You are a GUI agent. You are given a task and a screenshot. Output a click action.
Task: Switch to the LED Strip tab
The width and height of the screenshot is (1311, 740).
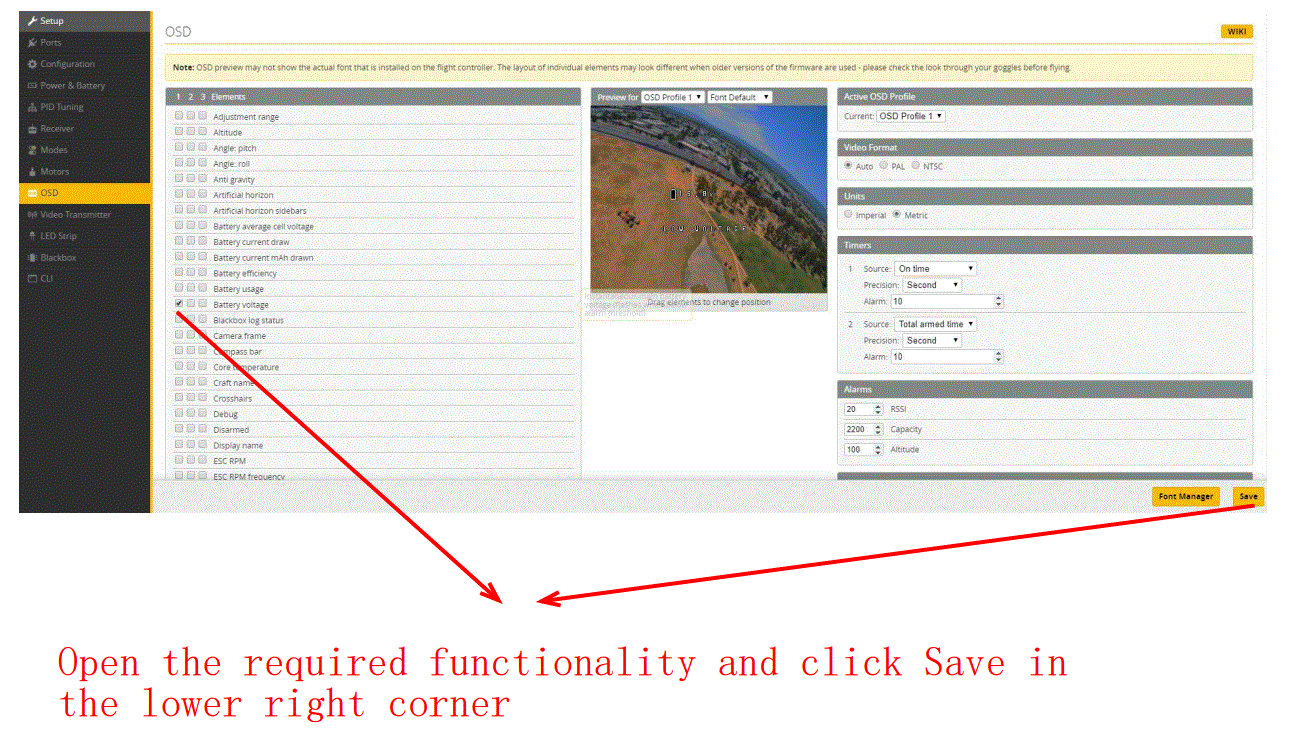click(84, 236)
